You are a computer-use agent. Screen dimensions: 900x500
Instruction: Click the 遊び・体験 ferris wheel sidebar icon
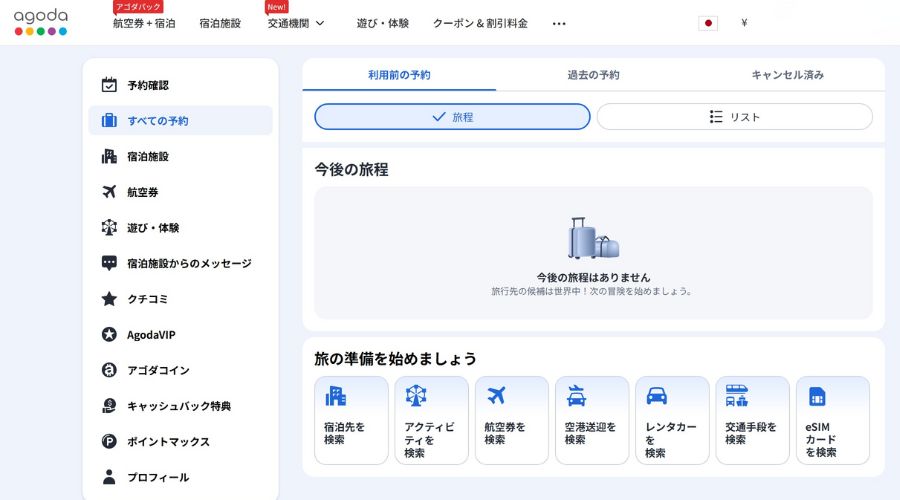tap(109, 227)
